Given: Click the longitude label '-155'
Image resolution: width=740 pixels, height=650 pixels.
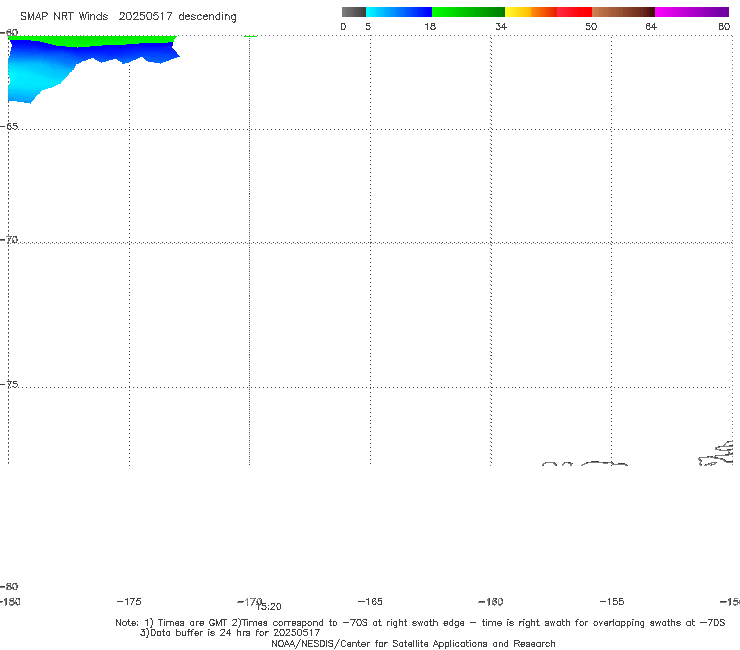Looking at the screenshot, I should click(x=612, y=601).
